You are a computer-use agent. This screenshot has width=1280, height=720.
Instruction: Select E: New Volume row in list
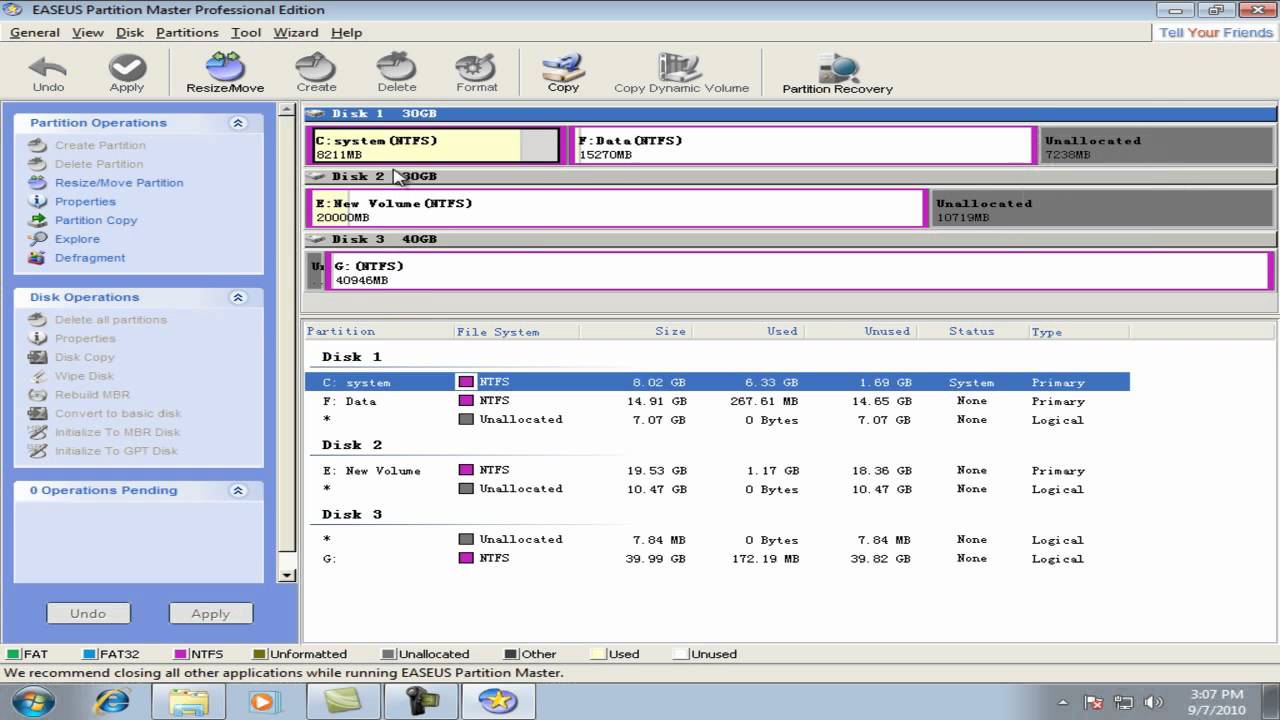(717, 470)
